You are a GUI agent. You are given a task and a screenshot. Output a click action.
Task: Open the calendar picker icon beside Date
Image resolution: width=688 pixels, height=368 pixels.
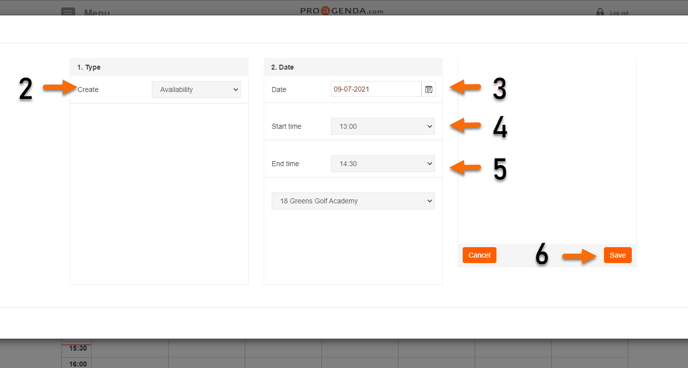point(429,89)
